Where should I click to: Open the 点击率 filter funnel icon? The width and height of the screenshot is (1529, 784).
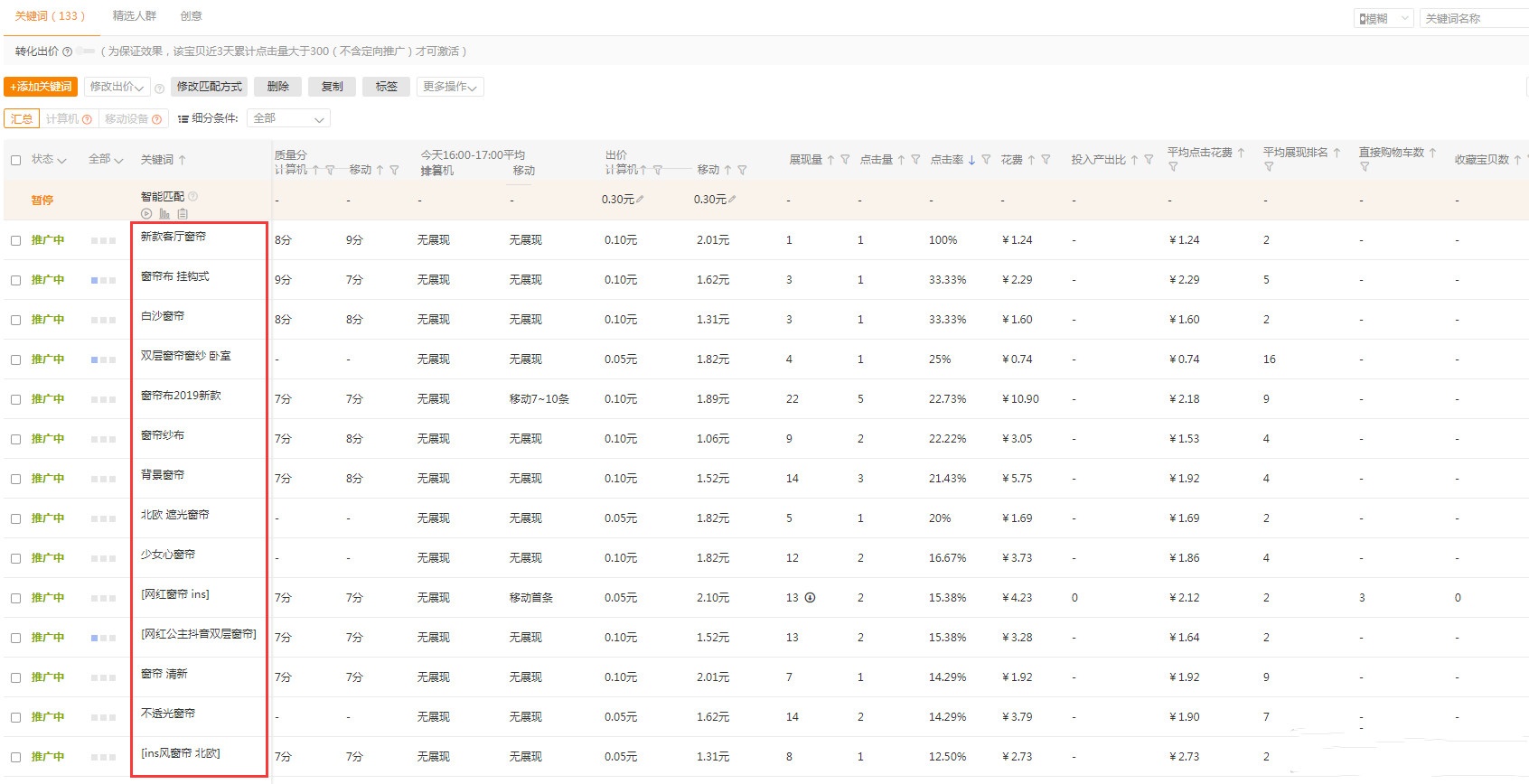click(986, 160)
